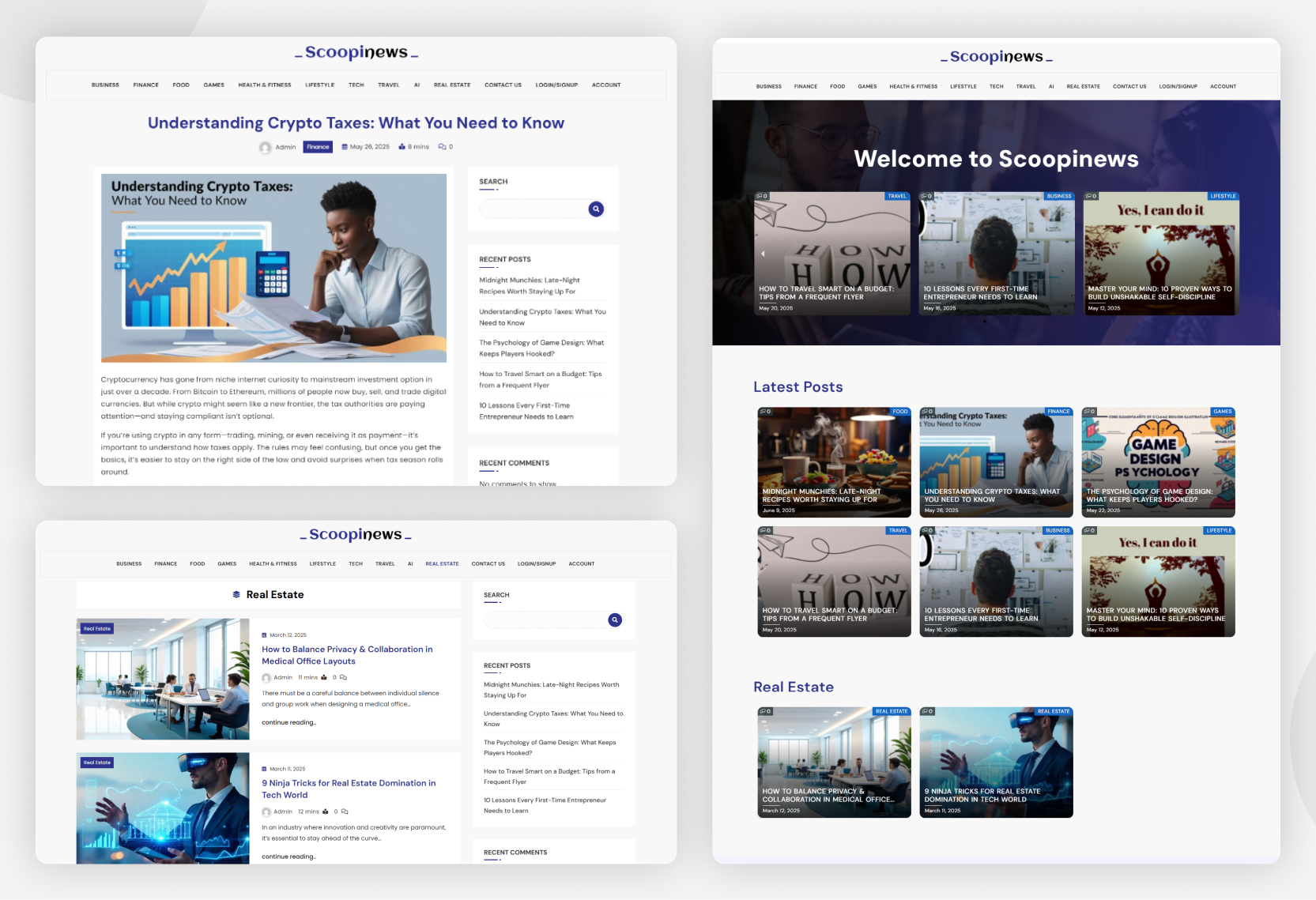
Task: Click the calendar icon beside March 11, 2025 in the post list
Action: 265,769
